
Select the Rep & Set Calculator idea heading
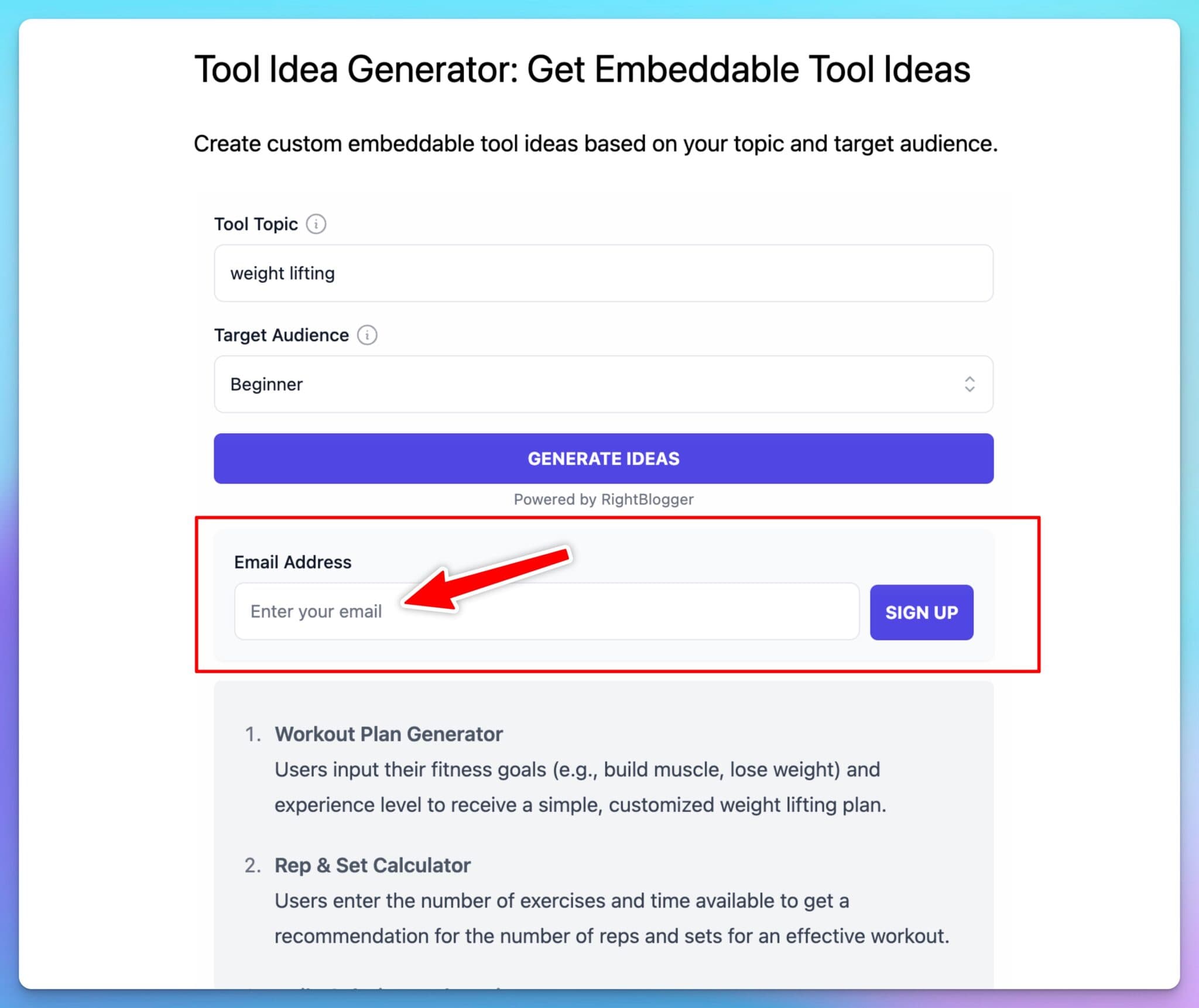tap(372, 865)
